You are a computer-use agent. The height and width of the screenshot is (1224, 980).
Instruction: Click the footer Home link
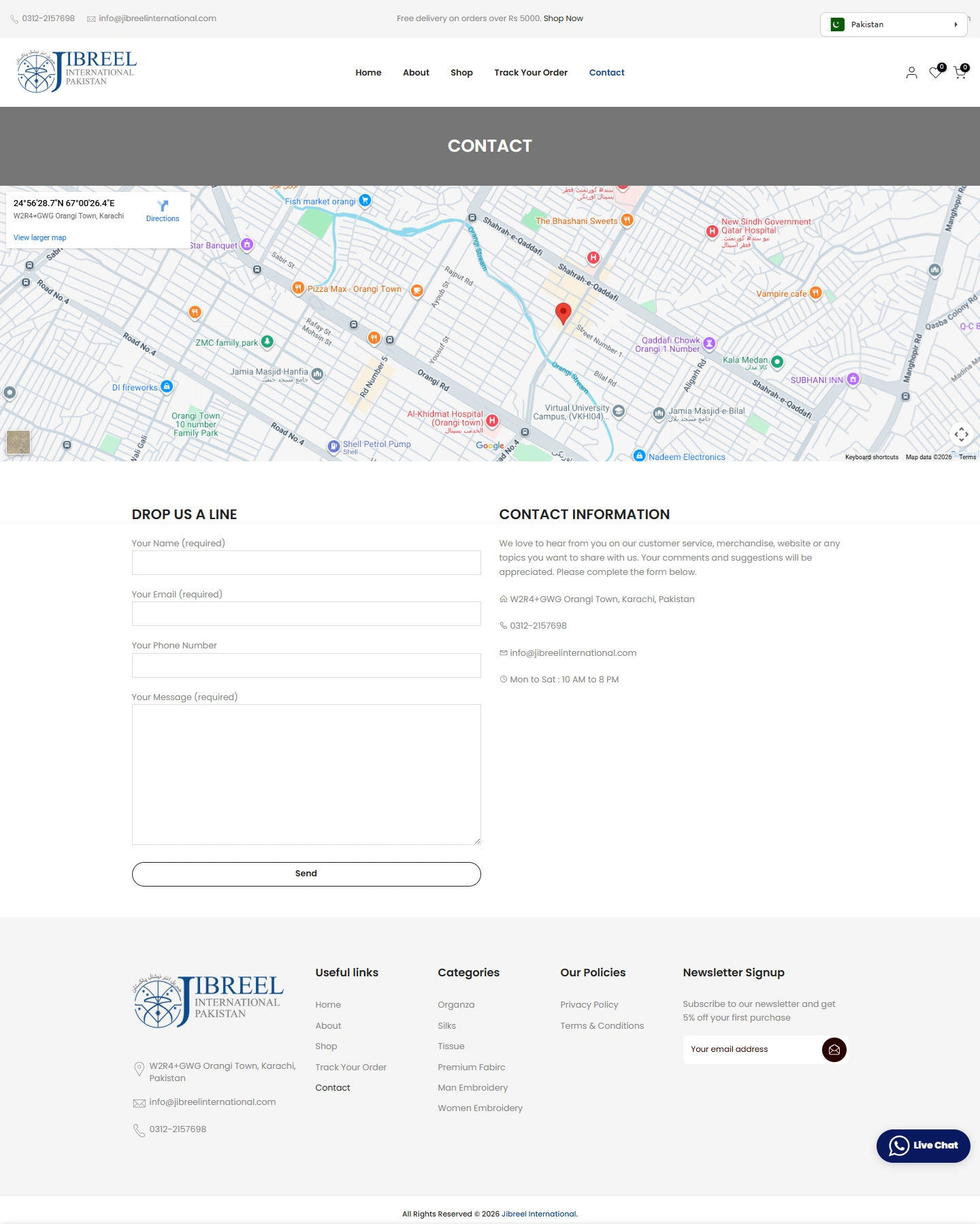click(x=329, y=1005)
